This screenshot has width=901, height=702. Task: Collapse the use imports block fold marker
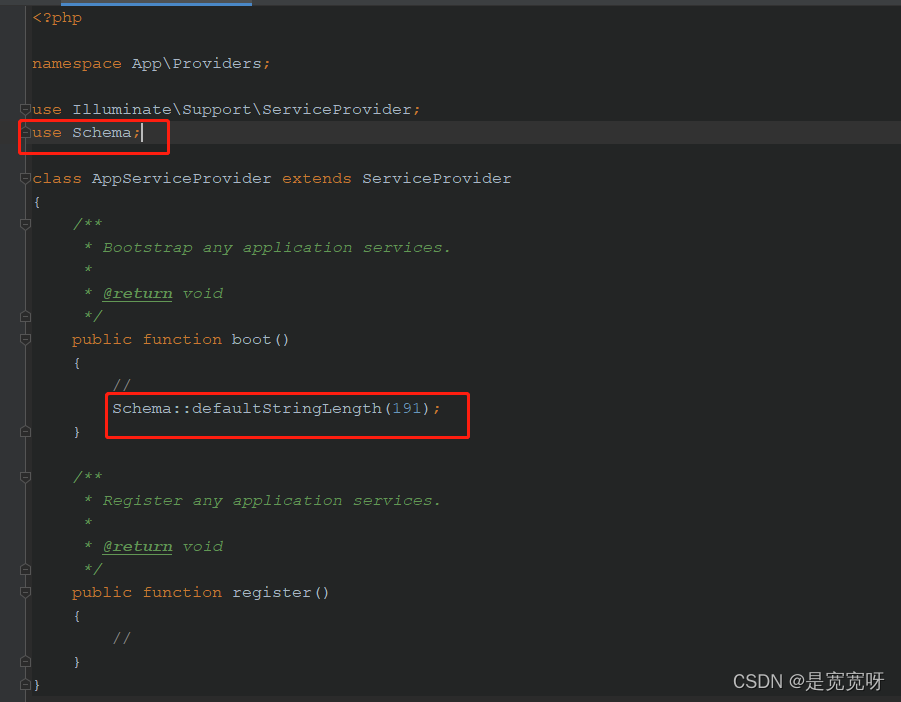pos(25,109)
